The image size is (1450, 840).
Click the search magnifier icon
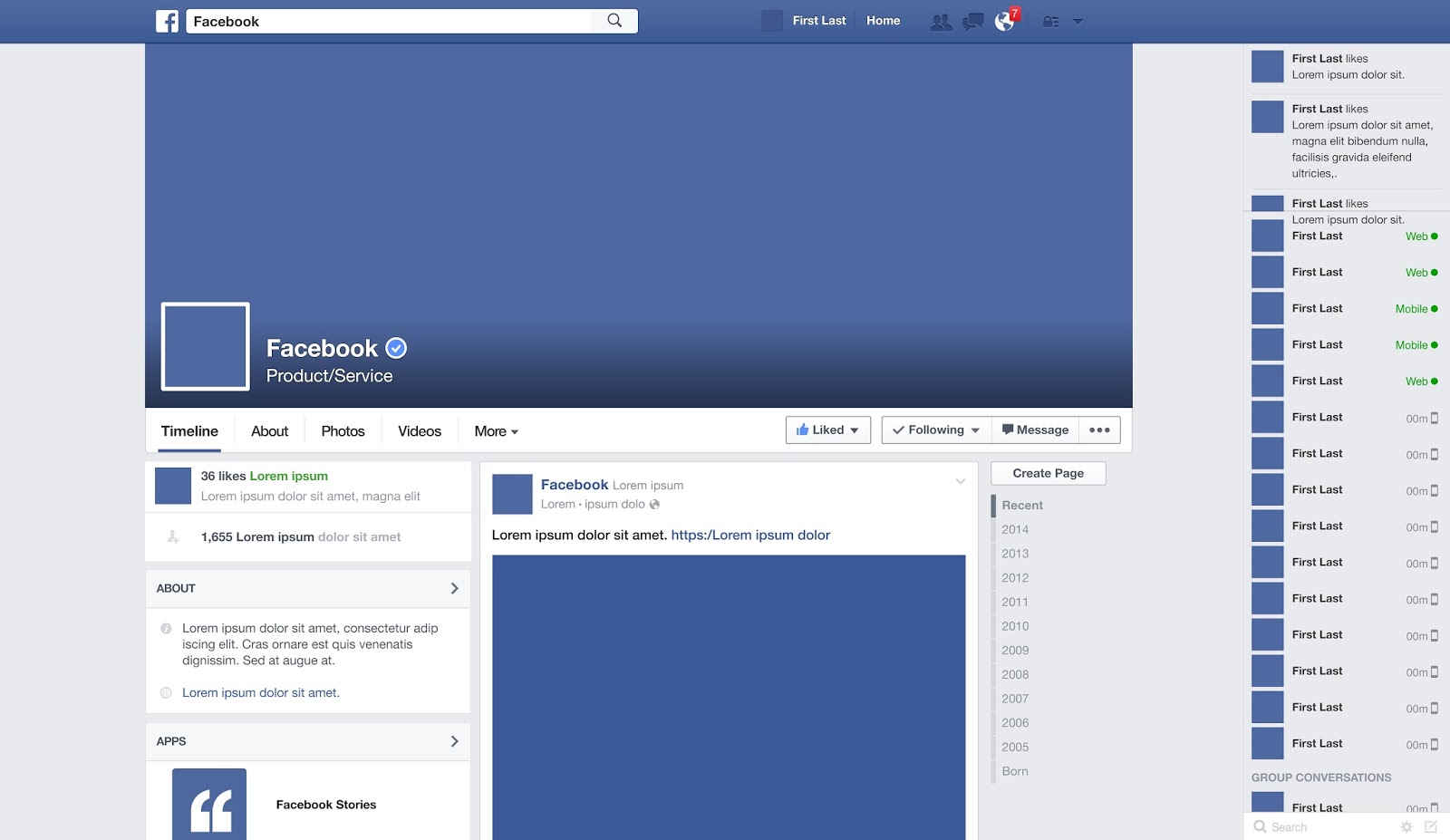pos(614,21)
